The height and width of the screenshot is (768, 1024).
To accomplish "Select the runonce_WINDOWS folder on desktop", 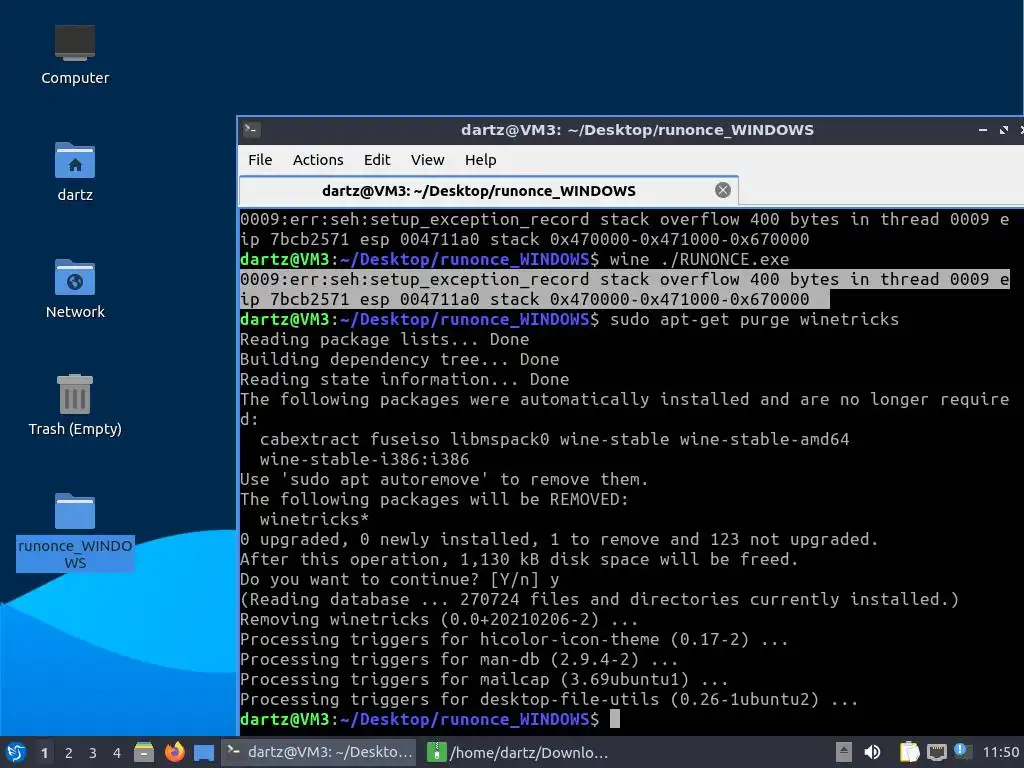I will click(74, 532).
